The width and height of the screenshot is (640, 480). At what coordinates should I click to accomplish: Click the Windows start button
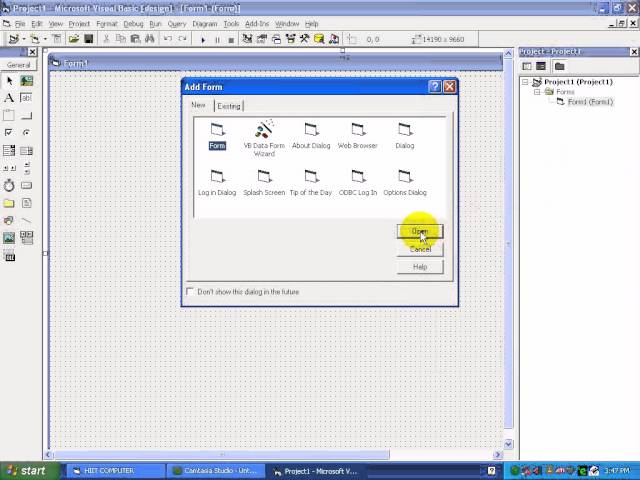[x=29, y=471]
